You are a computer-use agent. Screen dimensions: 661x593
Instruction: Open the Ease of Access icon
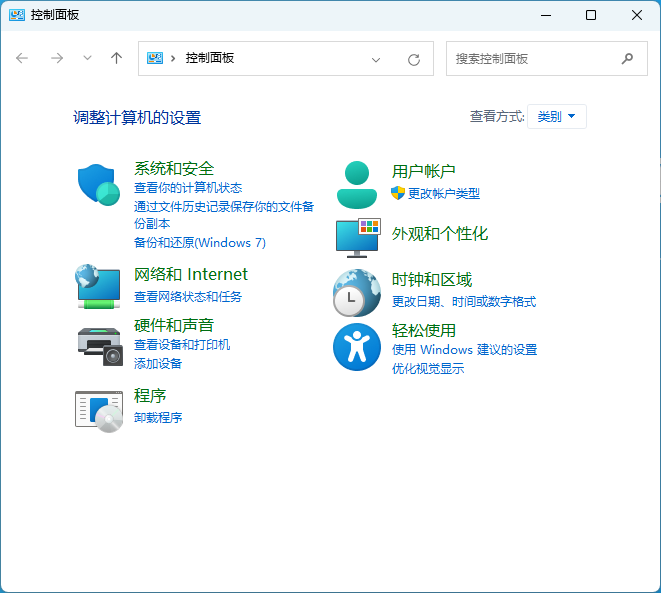tap(357, 347)
